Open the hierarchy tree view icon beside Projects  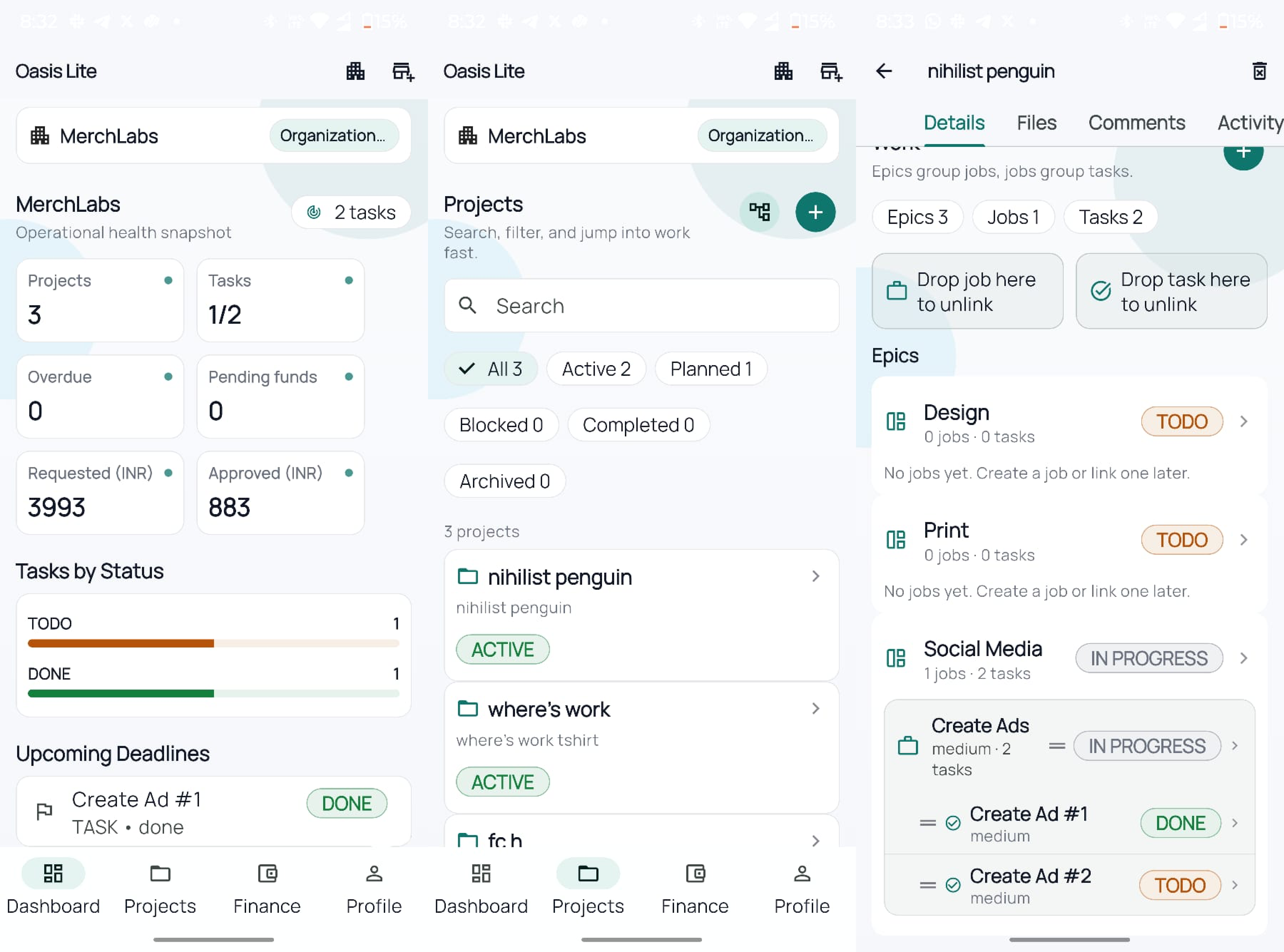point(760,212)
